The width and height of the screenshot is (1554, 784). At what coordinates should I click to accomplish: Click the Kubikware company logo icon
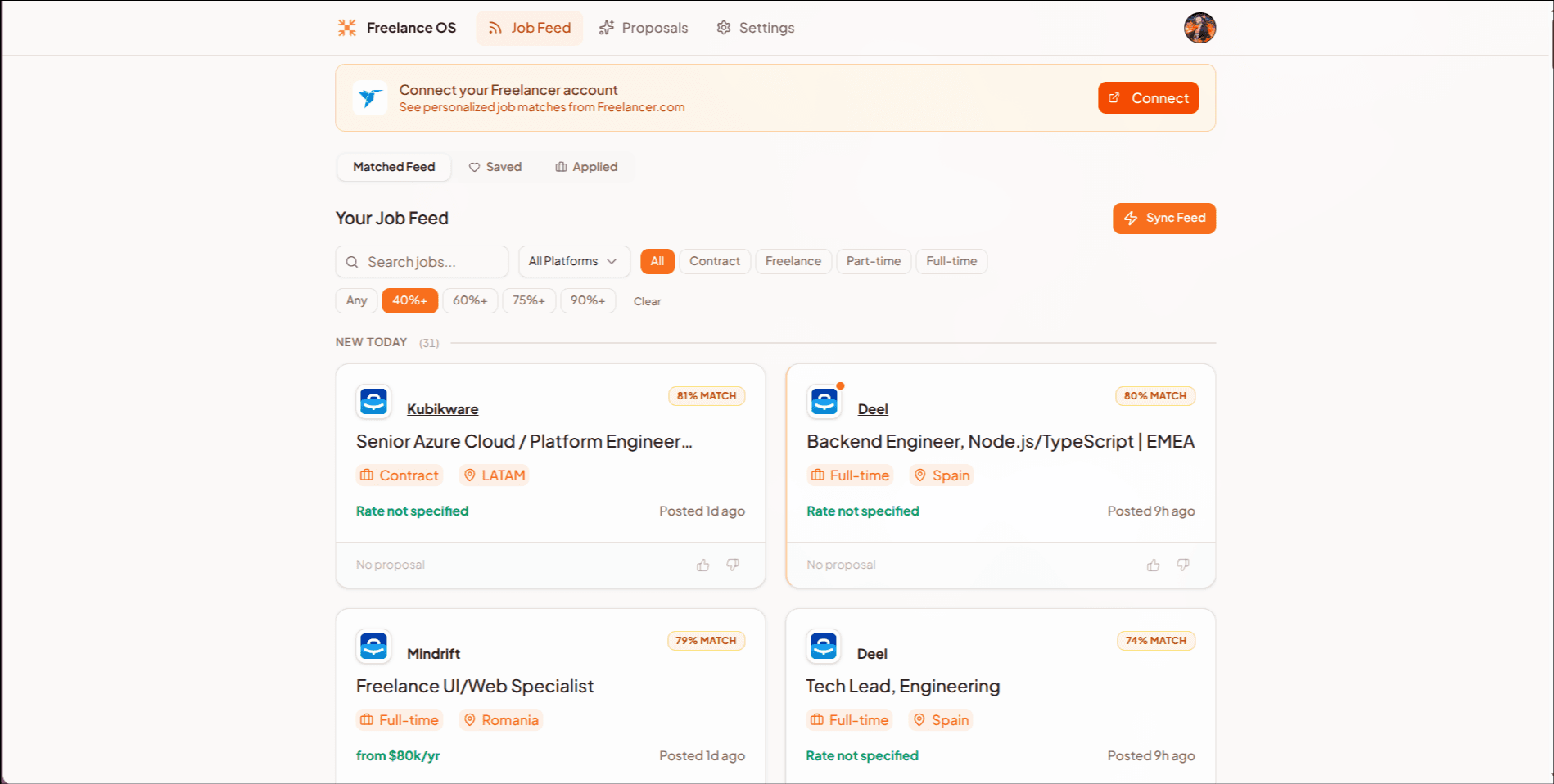click(373, 402)
